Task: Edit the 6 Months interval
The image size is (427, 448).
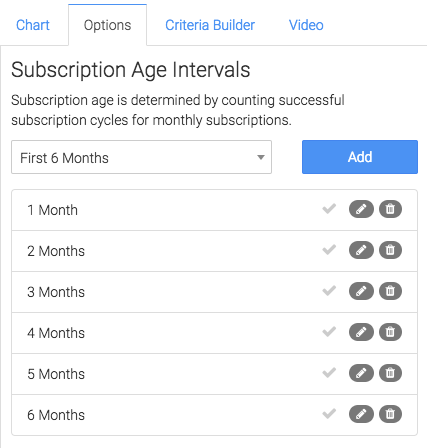Action: (361, 414)
